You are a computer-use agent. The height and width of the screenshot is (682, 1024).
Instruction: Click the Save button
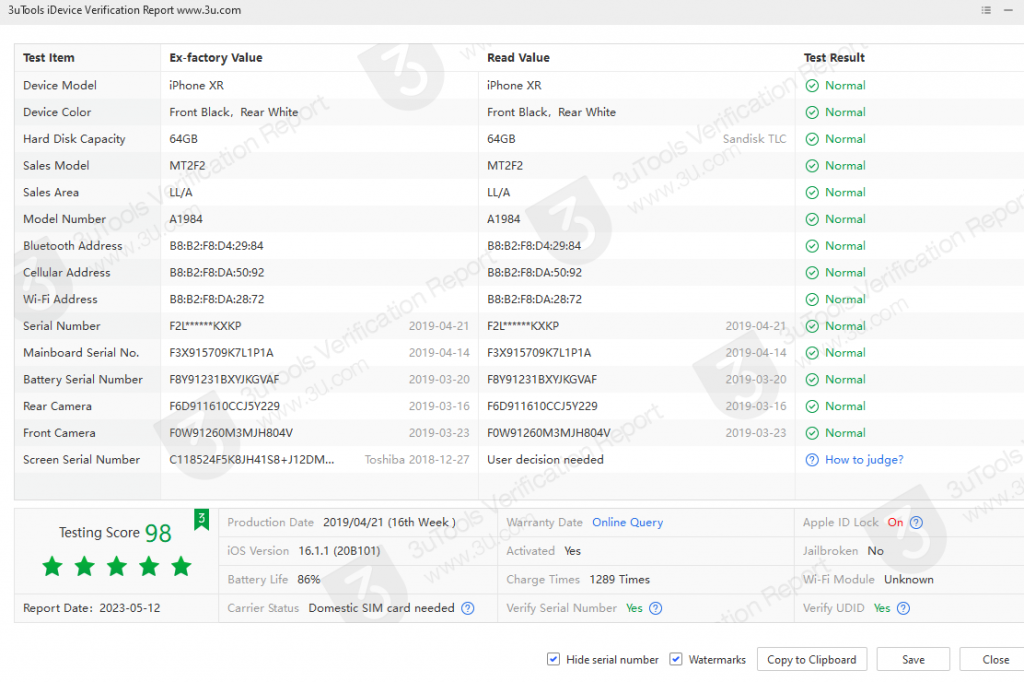pyautogui.click(x=913, y=660)
